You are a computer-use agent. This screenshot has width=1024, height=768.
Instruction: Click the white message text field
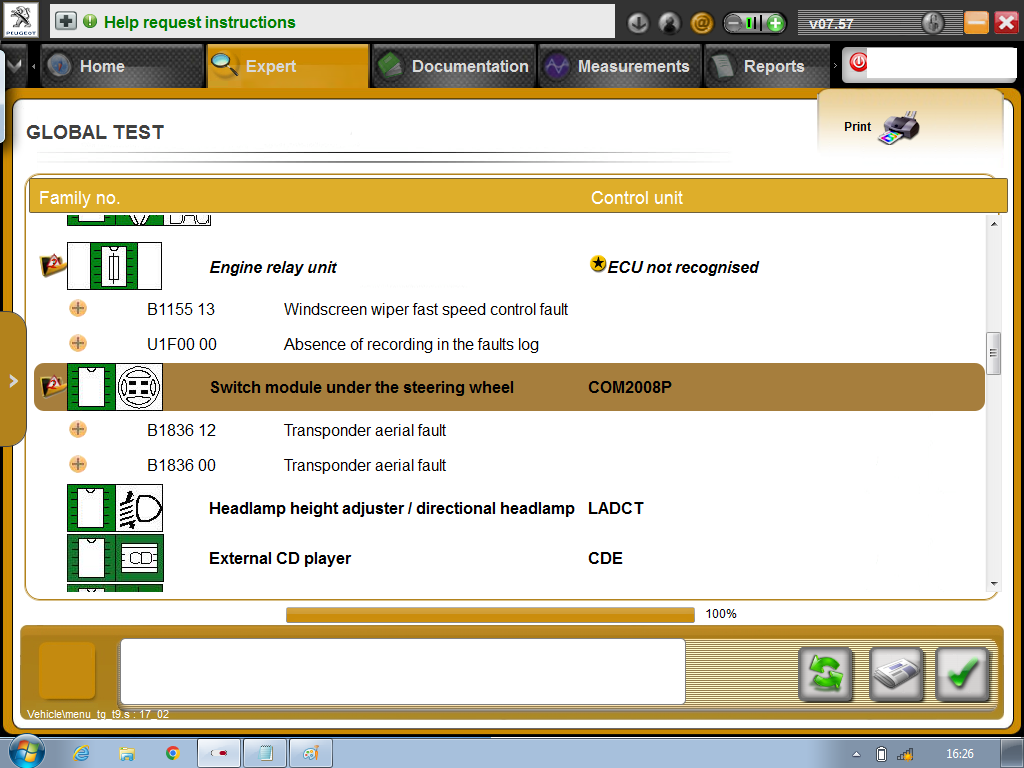[402, 671]
